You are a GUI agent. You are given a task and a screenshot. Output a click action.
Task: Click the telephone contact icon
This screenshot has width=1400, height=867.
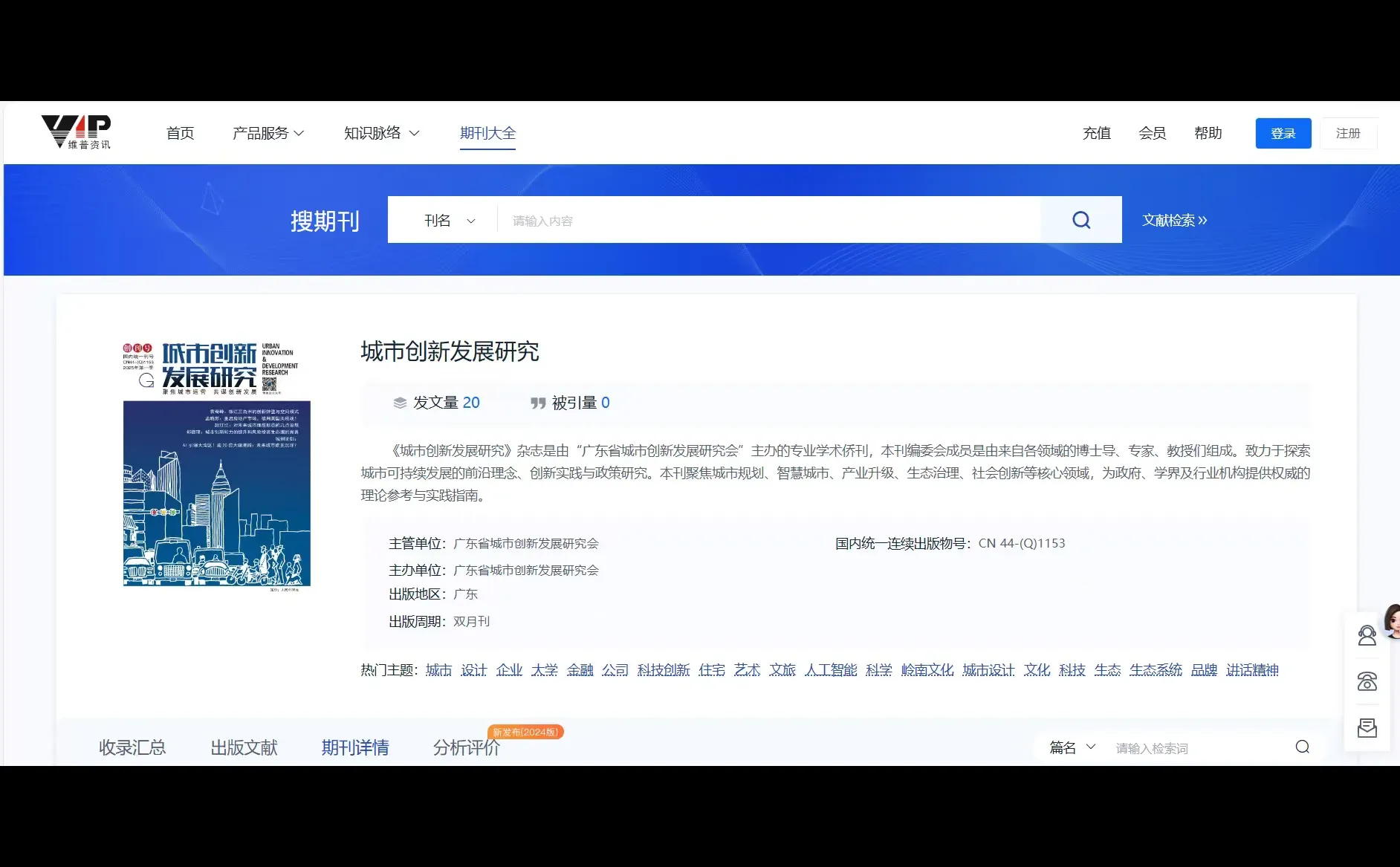[x=1366, y=681]
